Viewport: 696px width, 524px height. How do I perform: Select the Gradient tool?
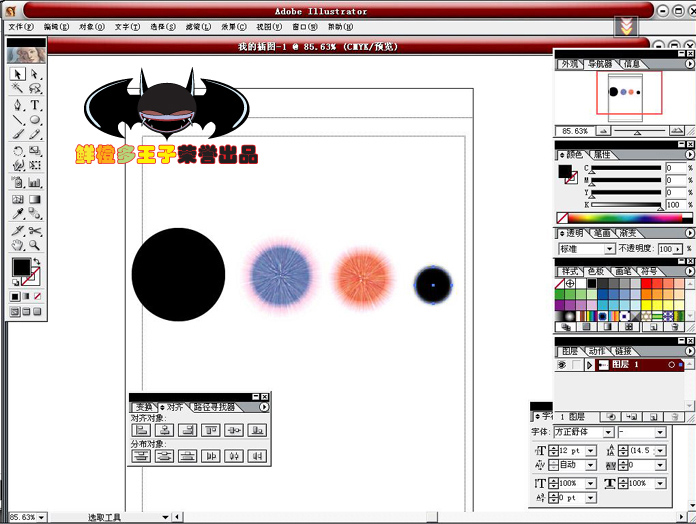point(35,199)
